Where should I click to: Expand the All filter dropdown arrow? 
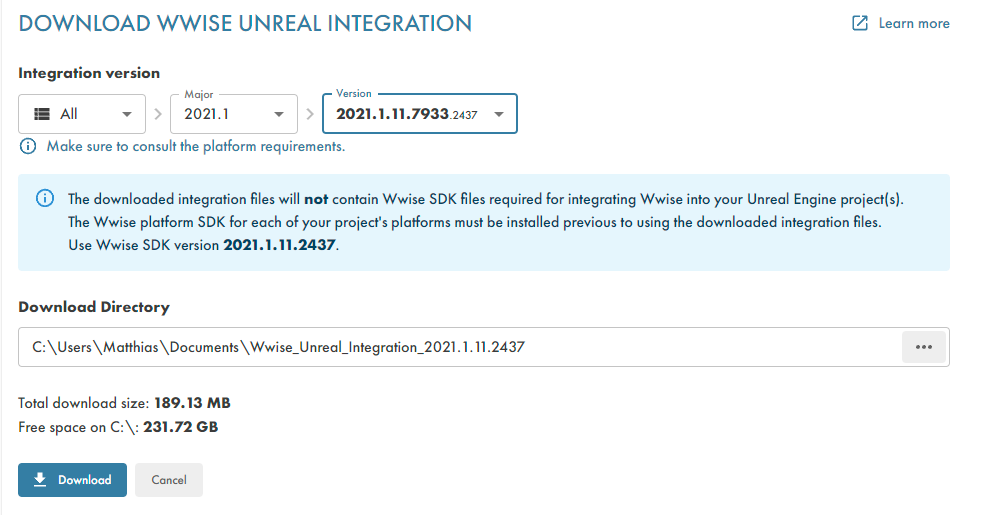pos(126,114)
